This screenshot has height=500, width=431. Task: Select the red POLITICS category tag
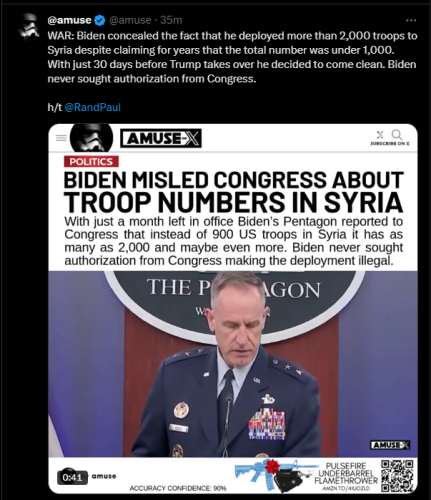(x=91, y=162)
